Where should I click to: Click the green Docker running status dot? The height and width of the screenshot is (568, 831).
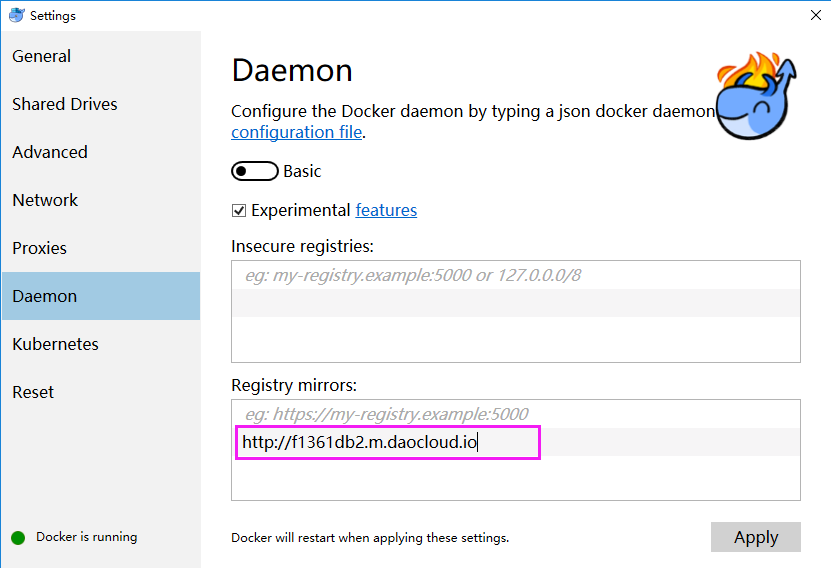coord(18,537)
